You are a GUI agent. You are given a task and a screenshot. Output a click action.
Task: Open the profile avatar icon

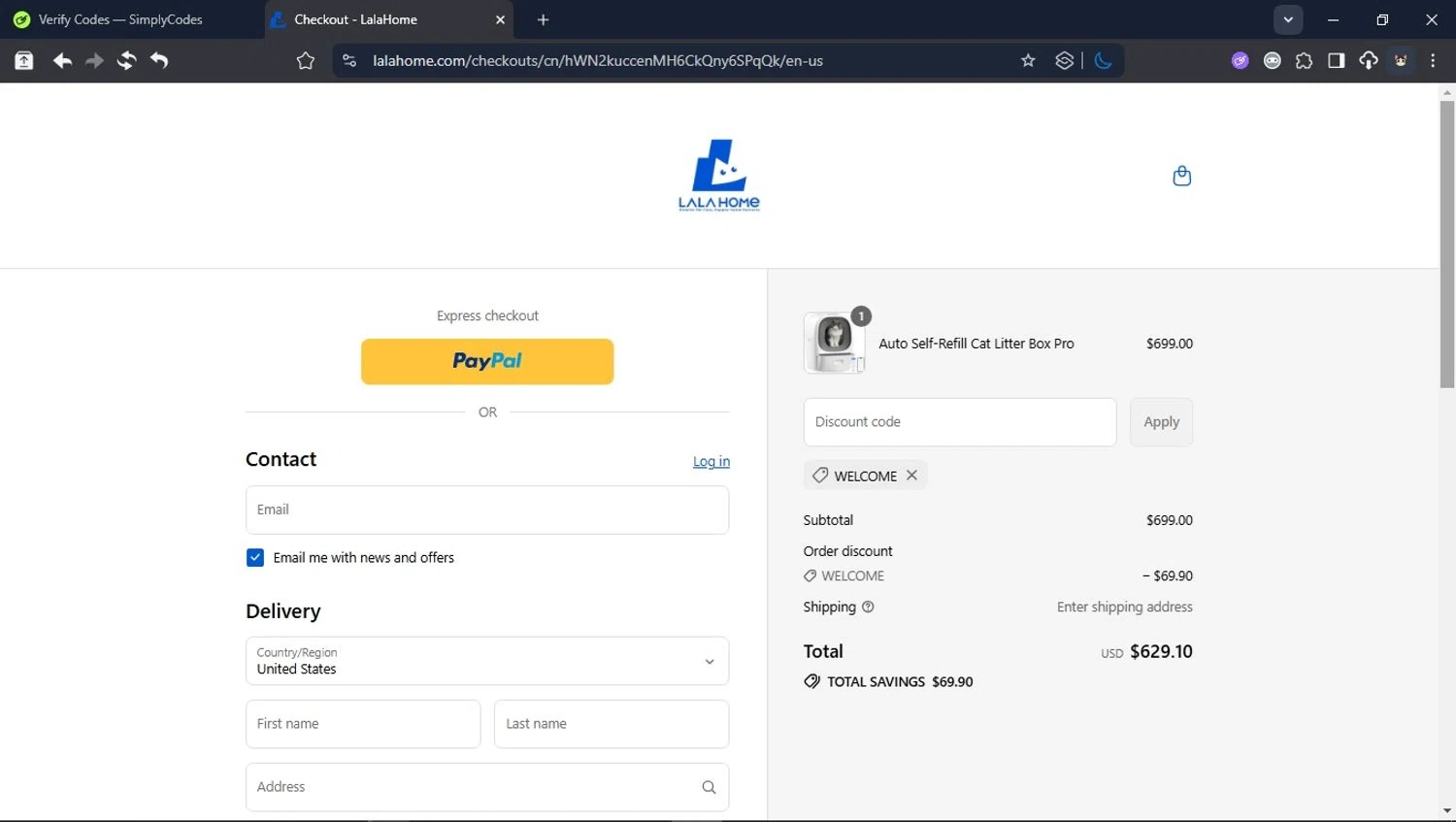[x=1401, y=61]
